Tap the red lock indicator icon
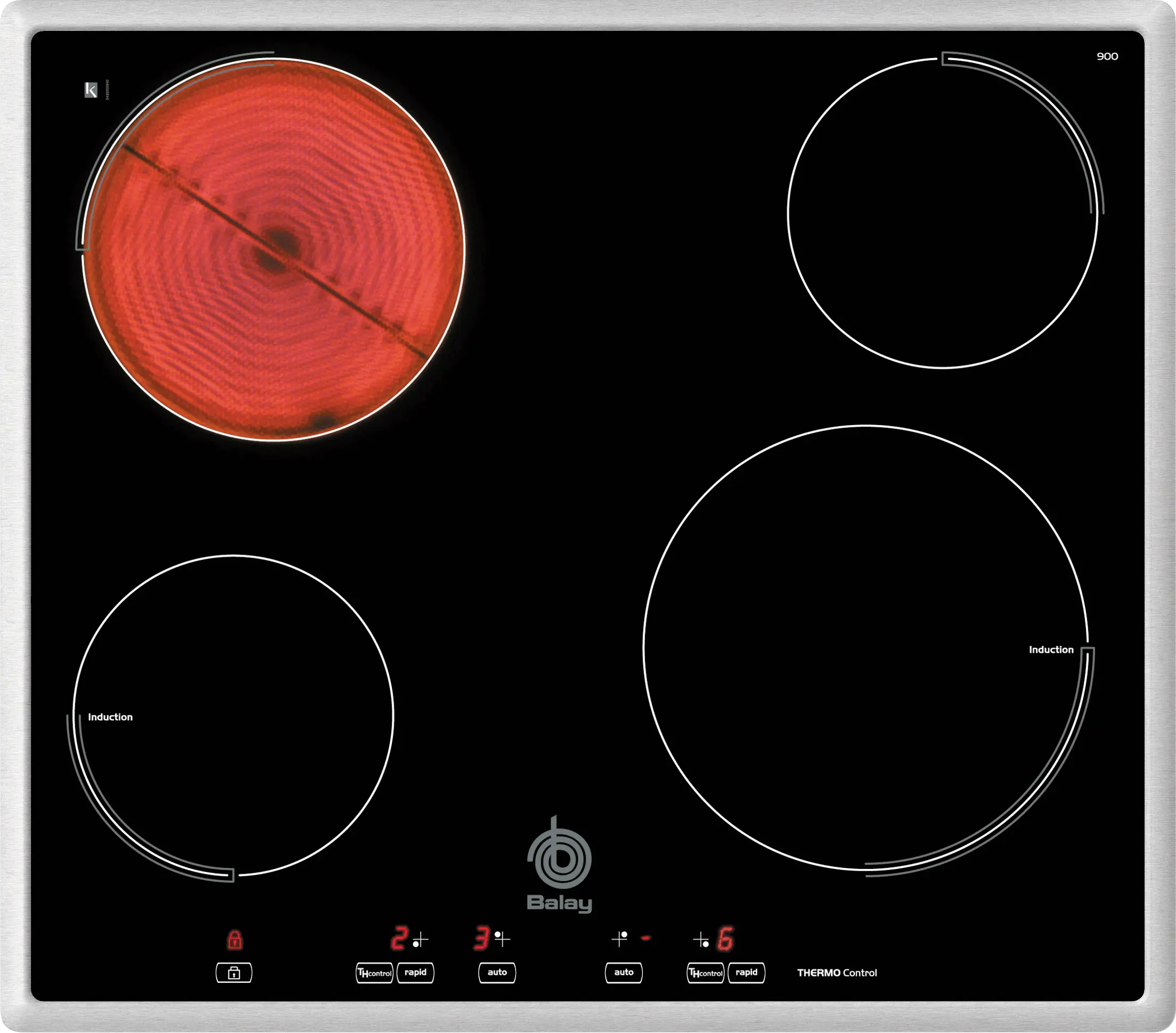Viewport: 1176px width, 1033px height. point(234,940)
